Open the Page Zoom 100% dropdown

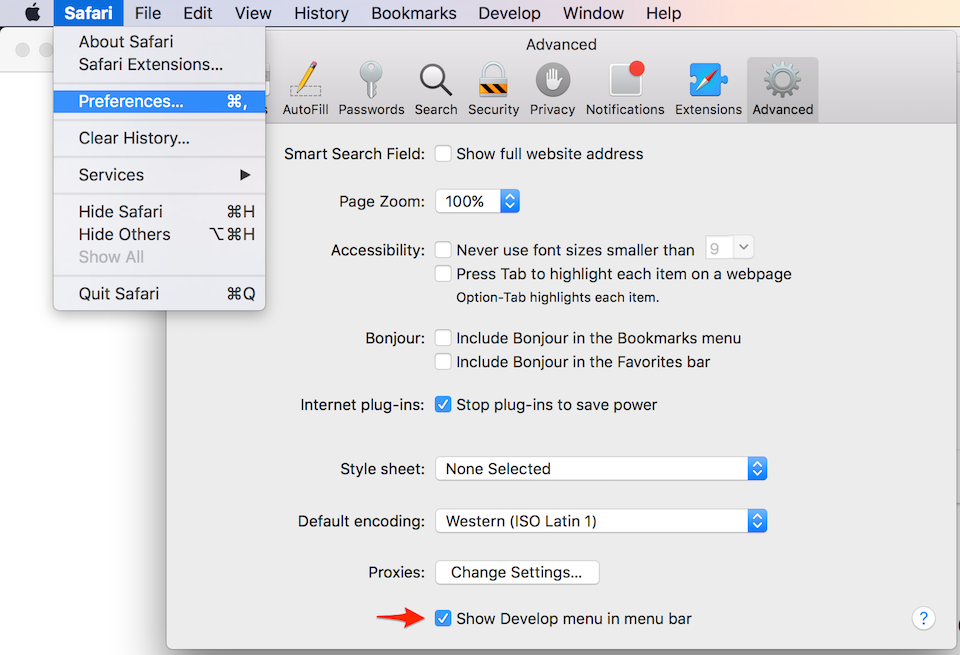coord(478,201)
